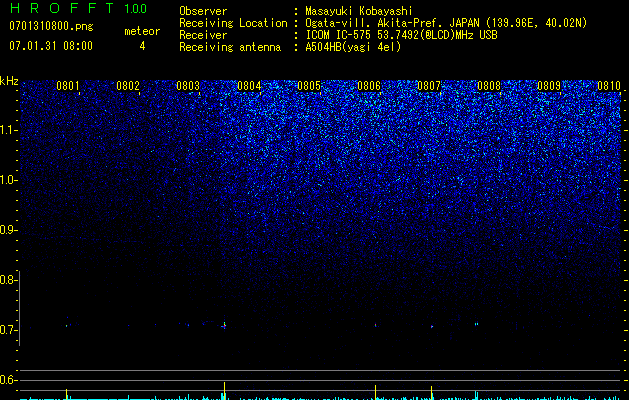Viewport: 629px width, 400px height.
Task: Click the 0.9 kHz axis label
Action: pos(9,230)
